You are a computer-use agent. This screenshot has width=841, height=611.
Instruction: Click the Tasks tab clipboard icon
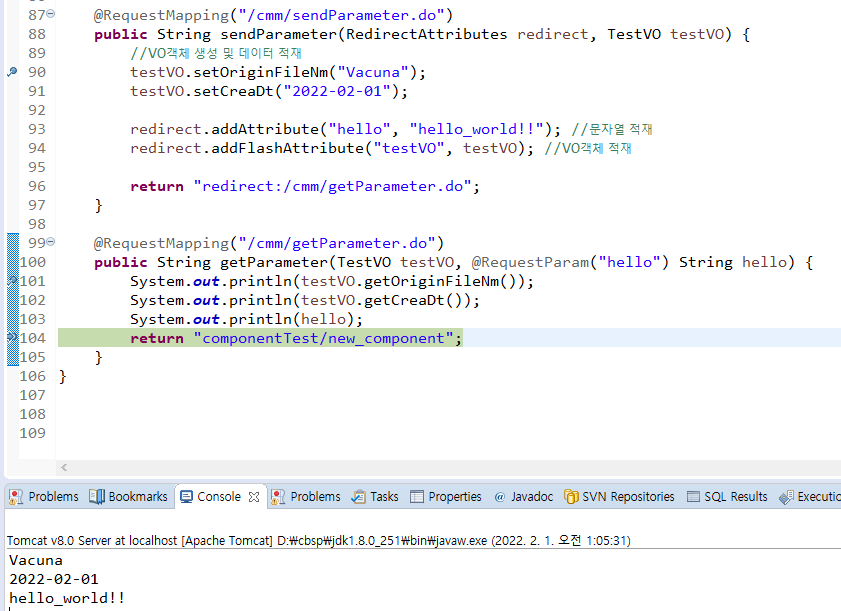358,497
